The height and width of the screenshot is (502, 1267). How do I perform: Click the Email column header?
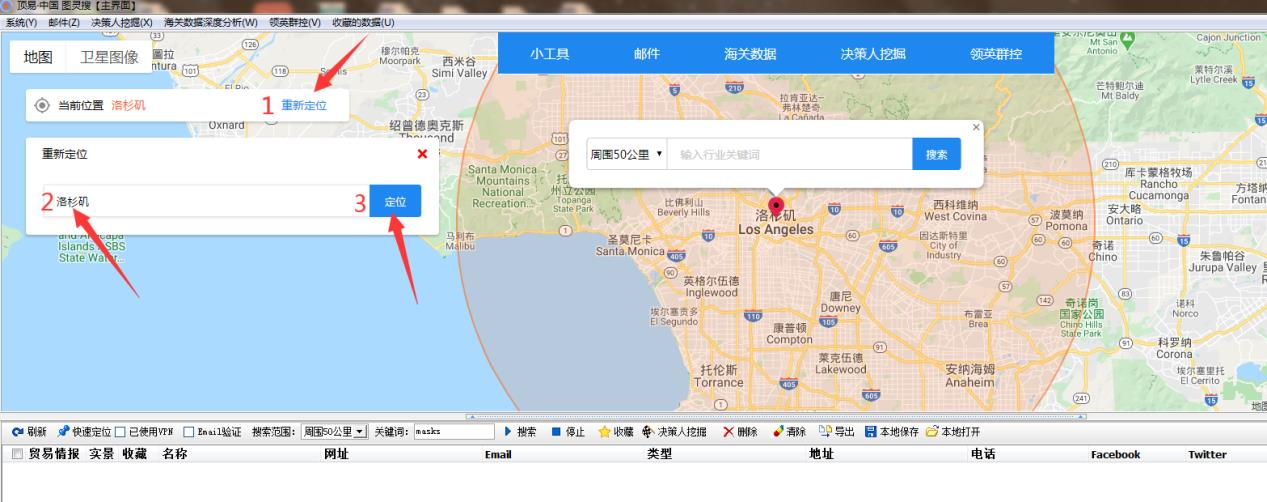(x=498, y=455)
